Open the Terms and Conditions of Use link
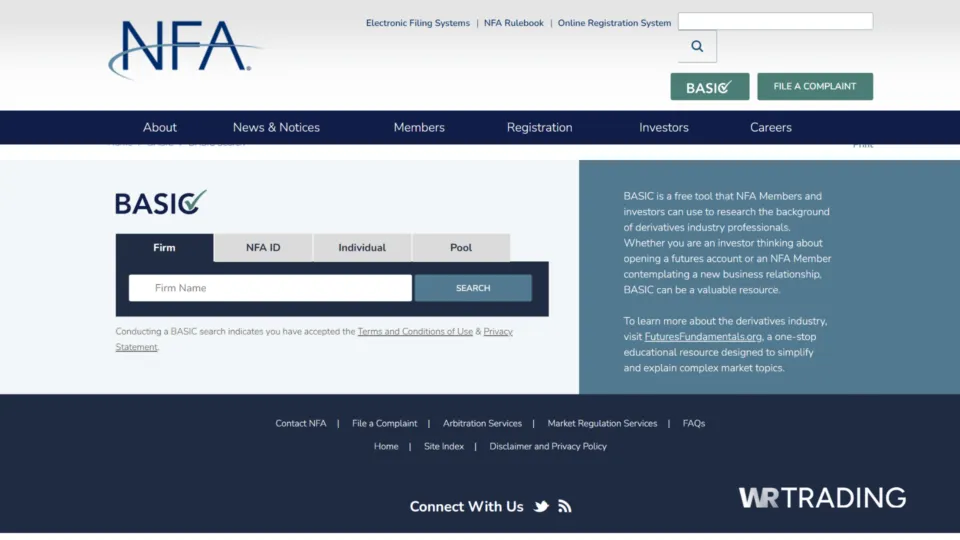 (x=415, y=332)
